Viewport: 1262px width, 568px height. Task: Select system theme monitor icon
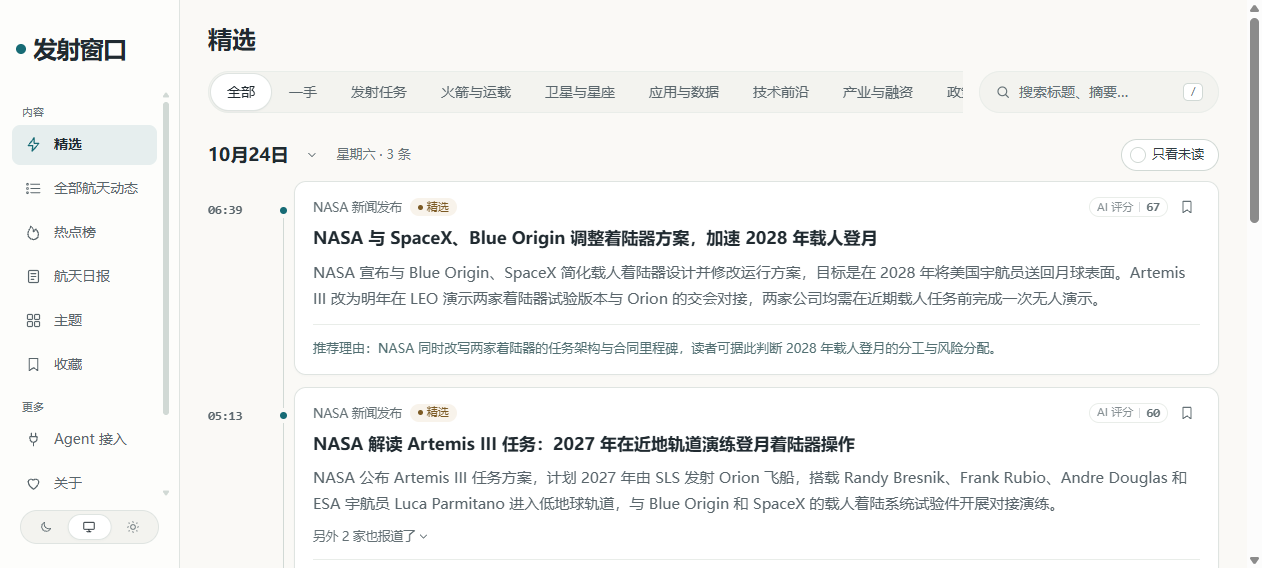(89, 527)
